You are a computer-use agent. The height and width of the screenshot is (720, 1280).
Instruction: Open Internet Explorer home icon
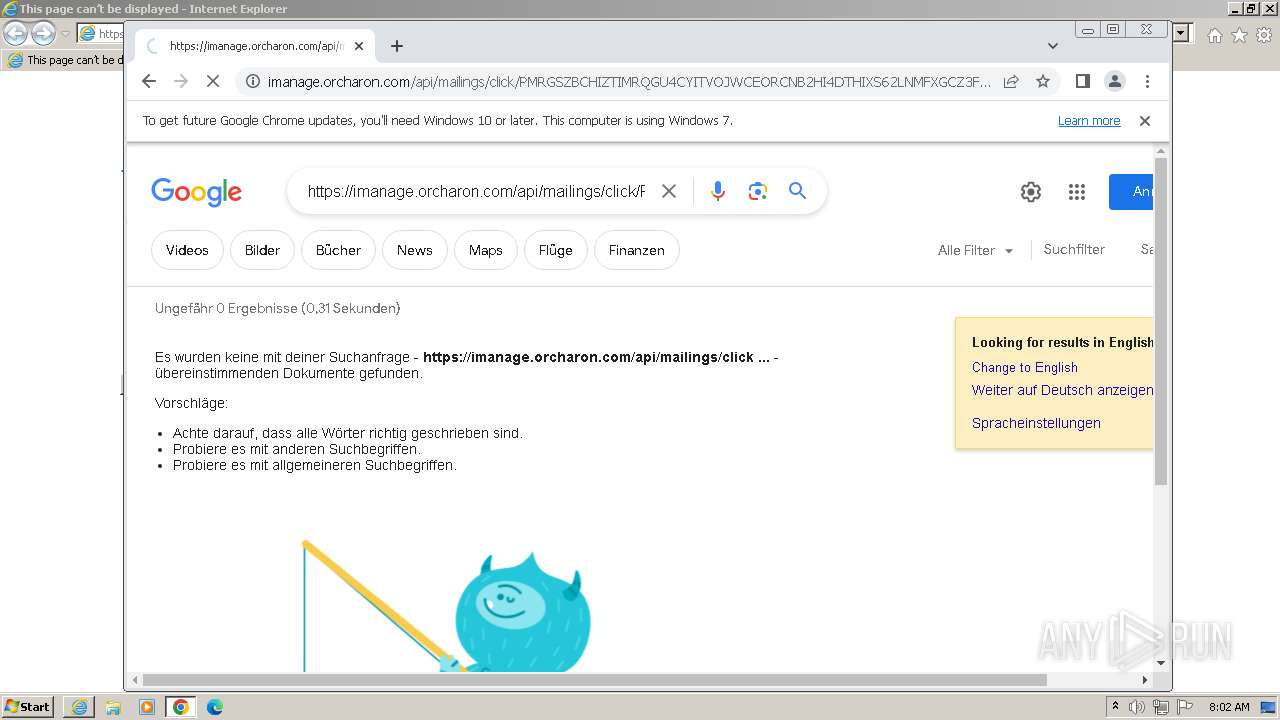click(x=1214, y=35)
